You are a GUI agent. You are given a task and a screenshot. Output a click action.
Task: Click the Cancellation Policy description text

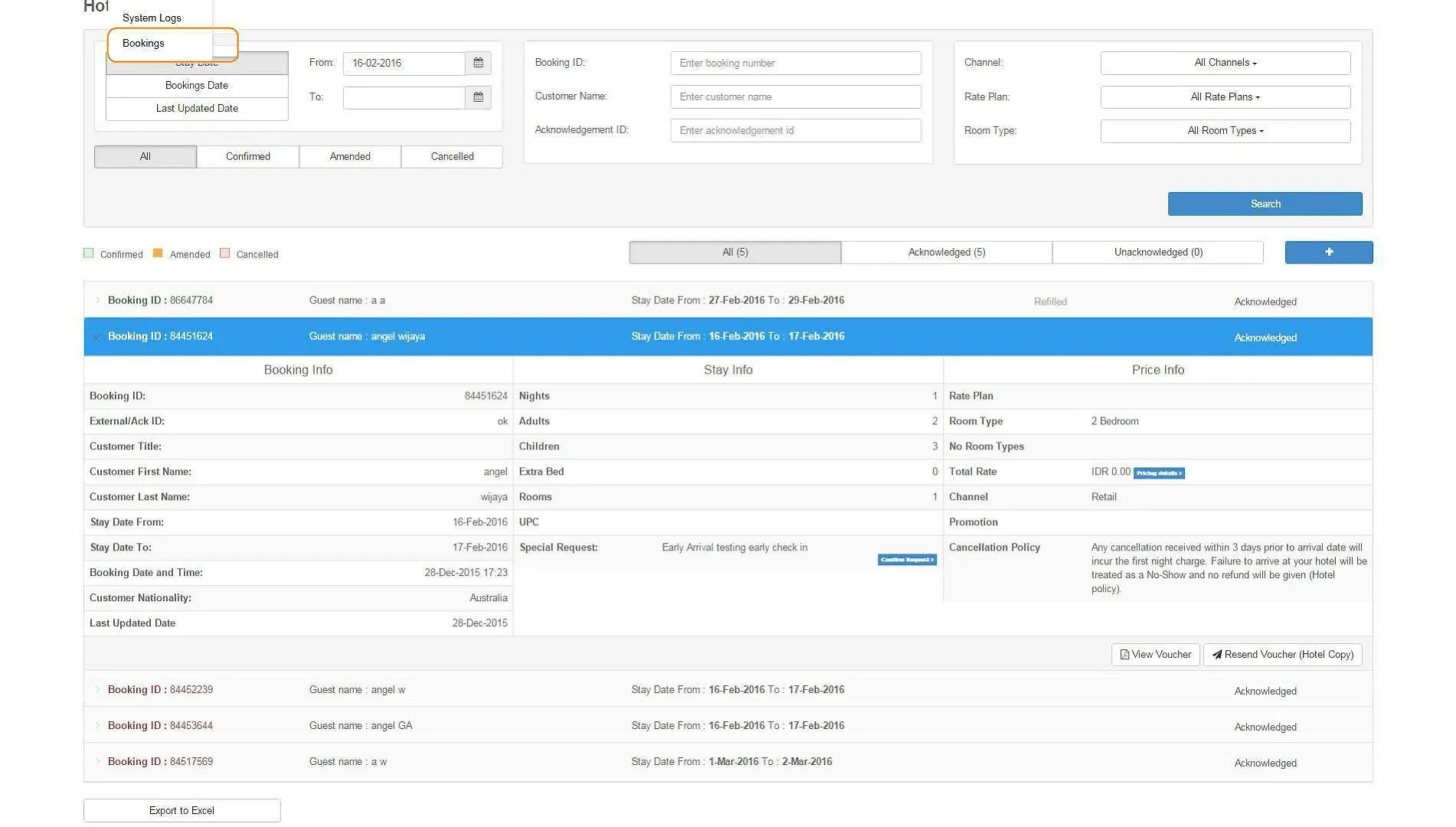(x=1229, y=568)
